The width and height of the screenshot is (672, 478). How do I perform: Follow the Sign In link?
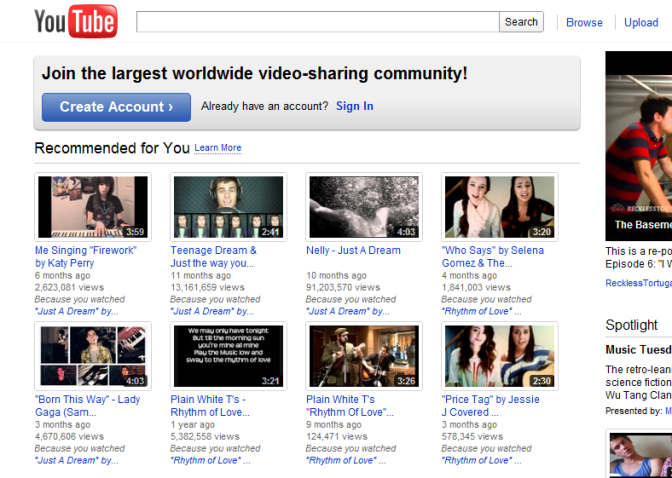[x=354, y=106]
